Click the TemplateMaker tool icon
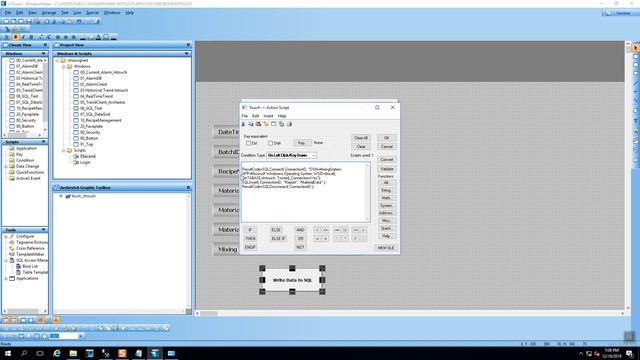Viewport: 640px width, 360px height. tap(12, 254)
